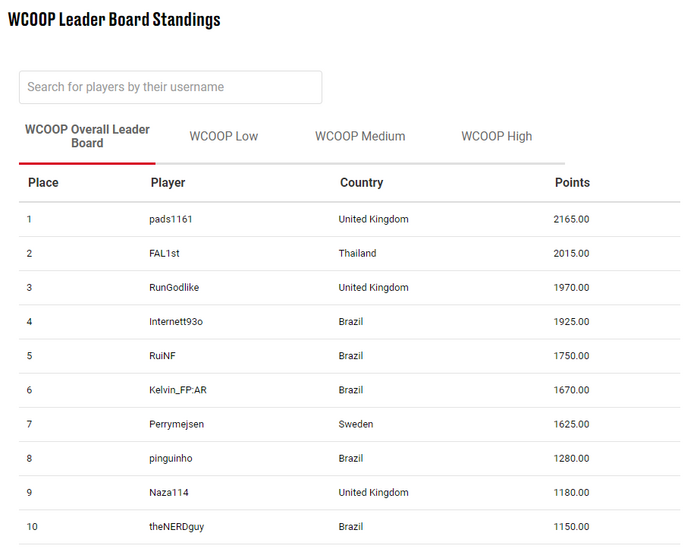This screenshot has height=552, width=700.
Task: Click Kelvin_FP:AR player name
Action: 178,390
